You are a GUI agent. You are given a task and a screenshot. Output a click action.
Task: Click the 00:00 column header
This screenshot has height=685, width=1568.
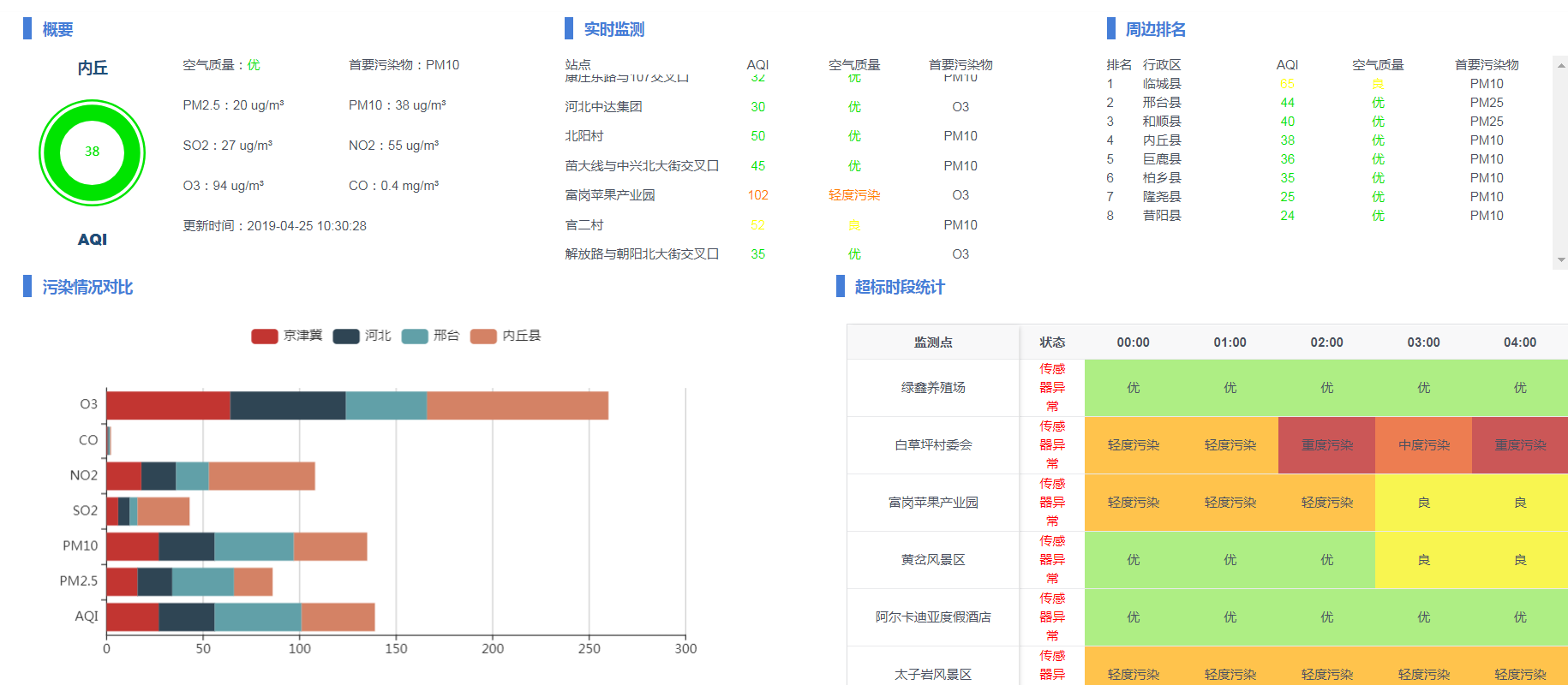(x=1133, y=342)
